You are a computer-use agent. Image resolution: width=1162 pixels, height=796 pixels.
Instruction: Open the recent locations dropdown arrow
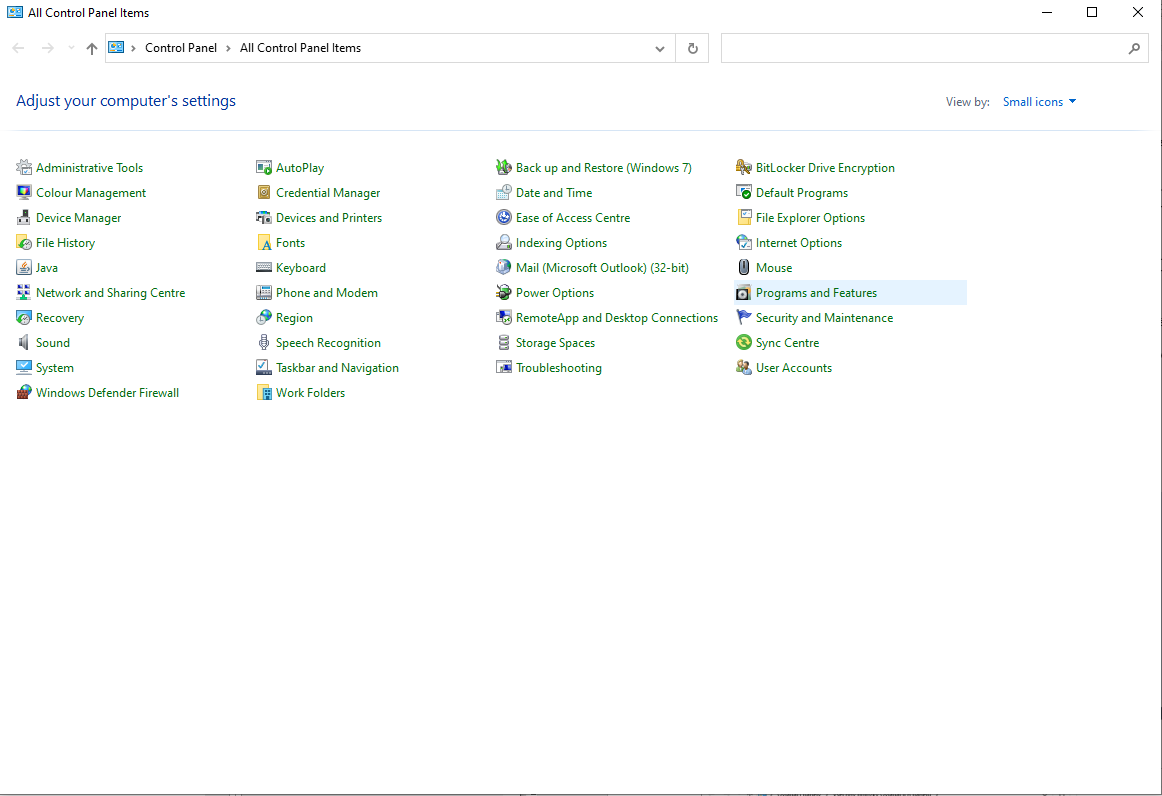(71, 48)
